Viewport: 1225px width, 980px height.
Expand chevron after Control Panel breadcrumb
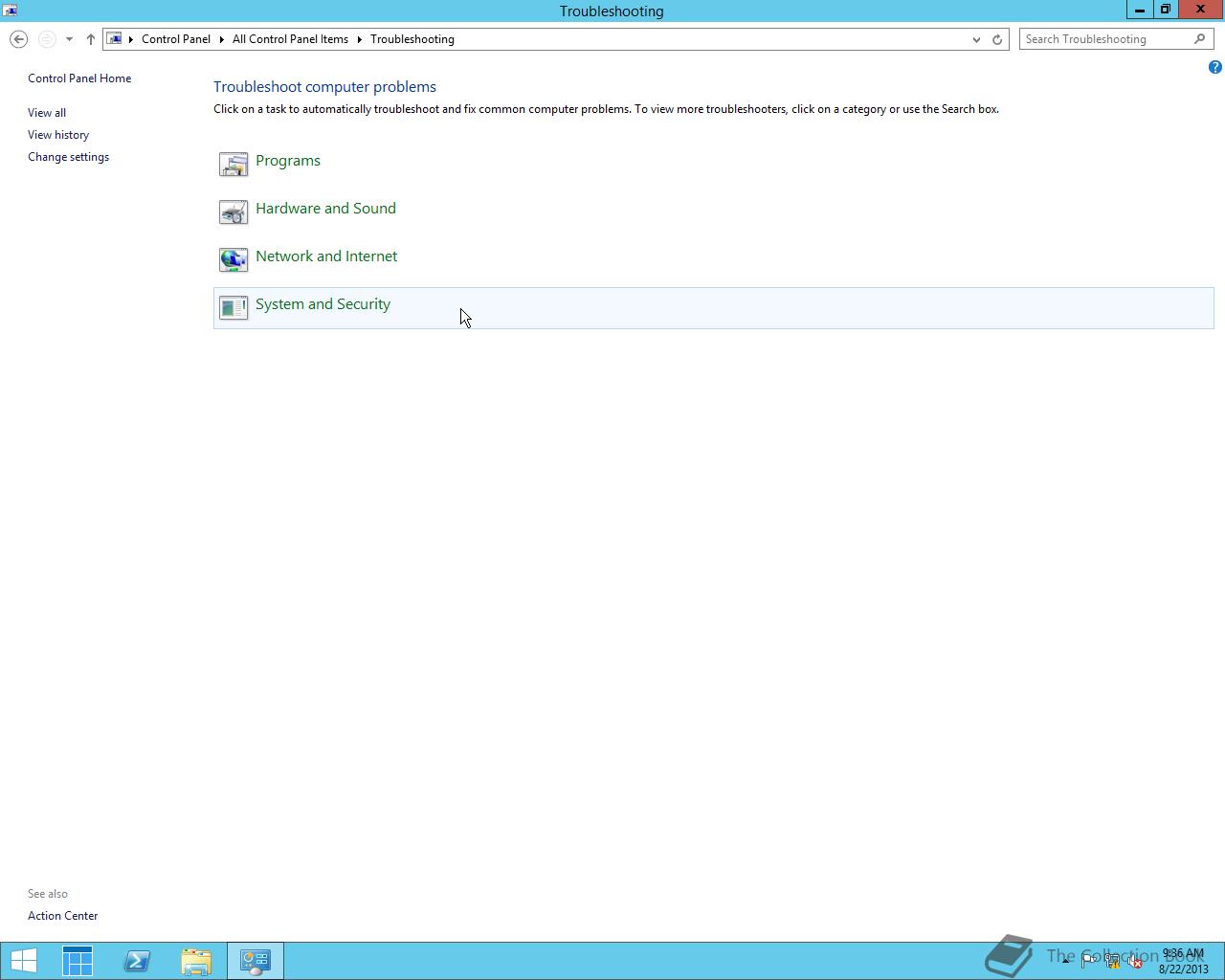pyautogui.click(x=221, y=39)
